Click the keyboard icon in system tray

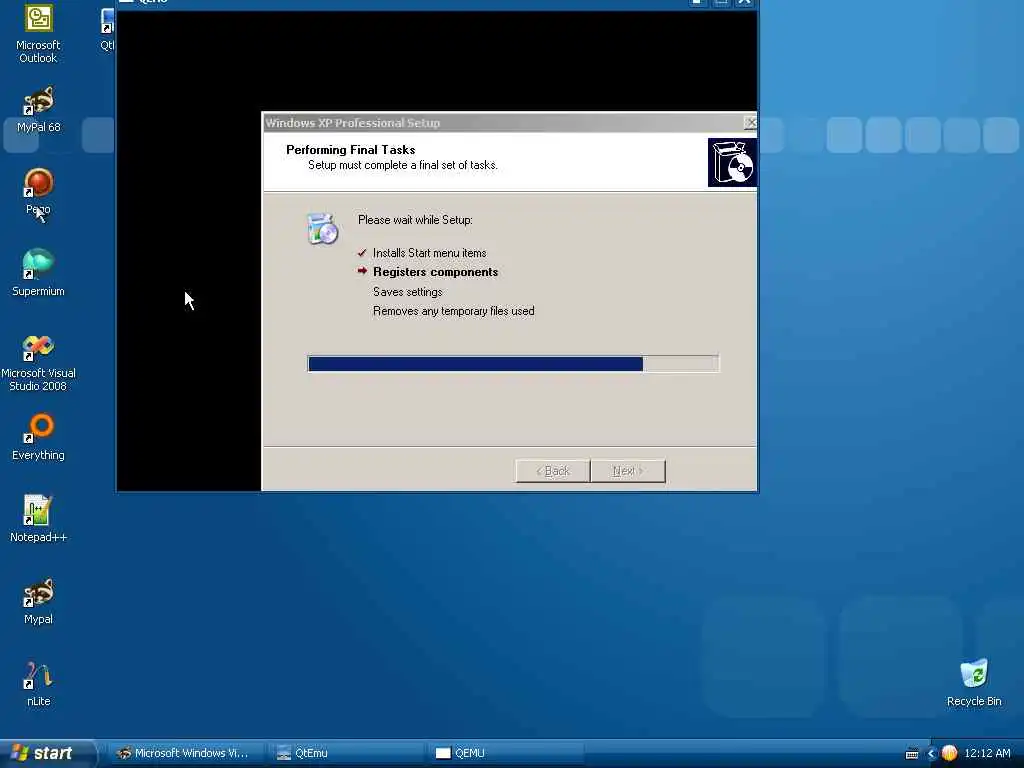912,754
